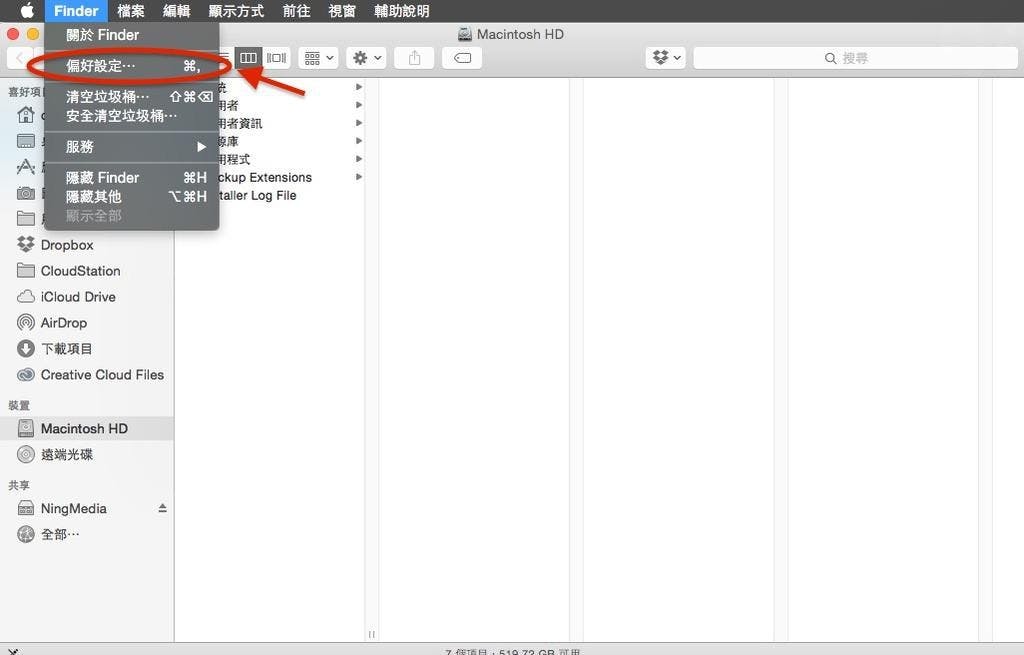Open the 顯示方式 menu
The height and width of the screenshot is (655, 1024).
pyautogui.click(x=236, y=10)
